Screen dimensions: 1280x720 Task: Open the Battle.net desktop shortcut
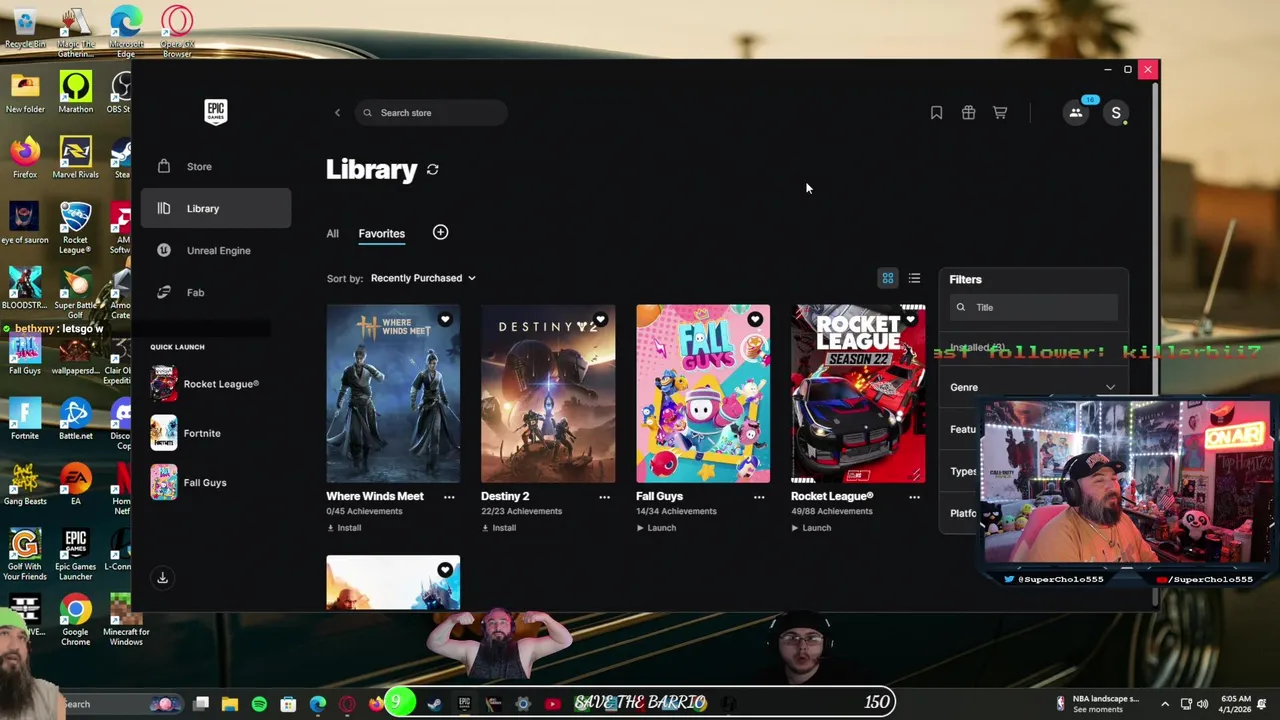tap(75, 420)
